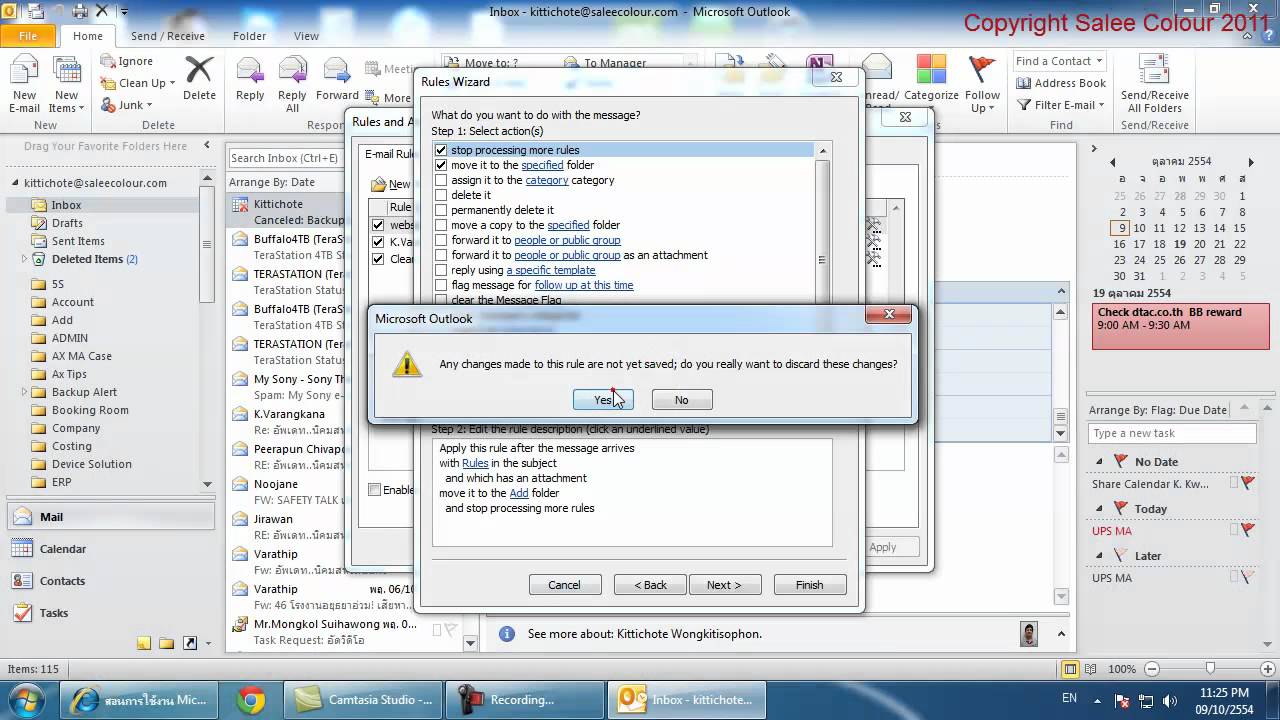Open the Windows Start button

27,699
